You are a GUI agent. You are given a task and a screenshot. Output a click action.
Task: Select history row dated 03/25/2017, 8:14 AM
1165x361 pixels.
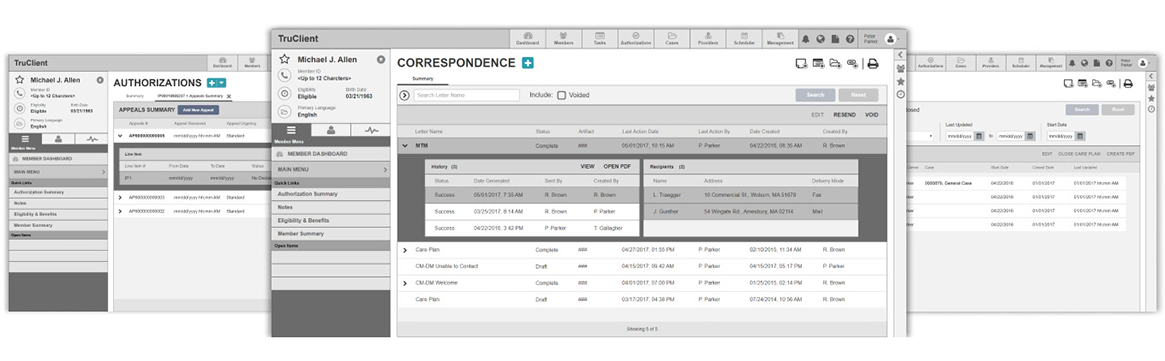[x=532, y=211]
